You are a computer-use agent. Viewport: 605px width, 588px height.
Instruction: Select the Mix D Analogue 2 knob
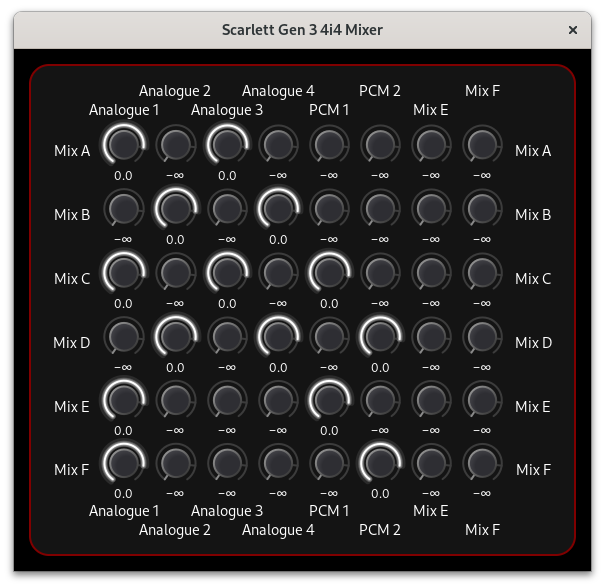tap(175, 337)
